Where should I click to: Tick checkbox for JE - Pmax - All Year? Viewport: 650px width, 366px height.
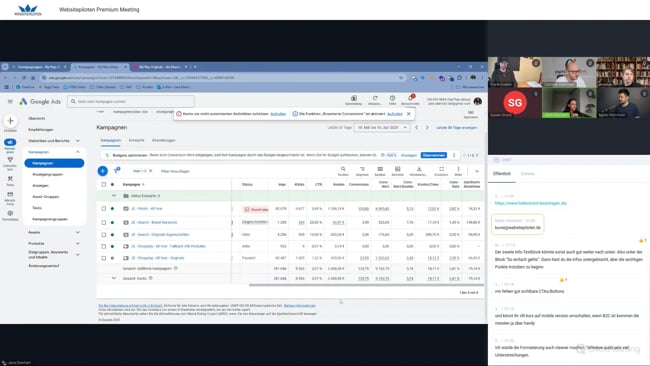(x=104, y=209)
